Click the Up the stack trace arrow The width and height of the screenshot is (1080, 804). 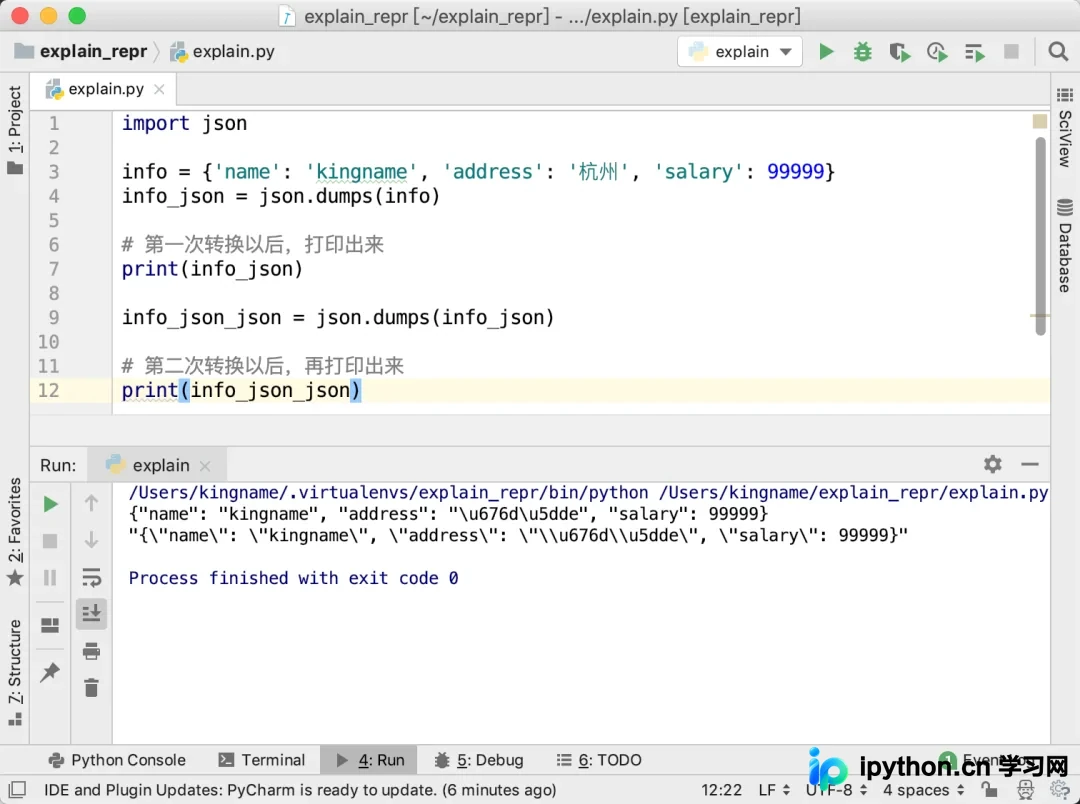(91, 503)
